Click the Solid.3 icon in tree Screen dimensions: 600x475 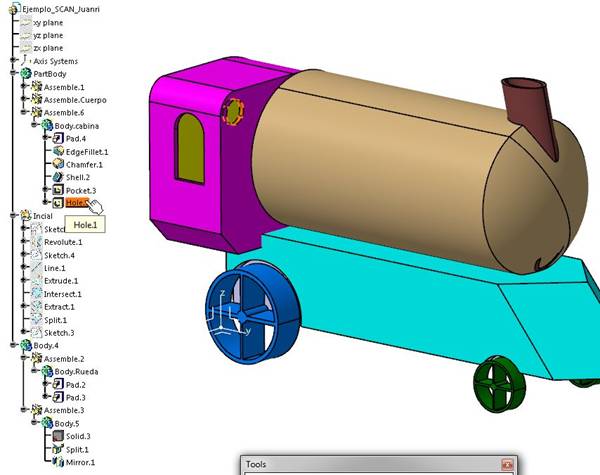point(58,437)
